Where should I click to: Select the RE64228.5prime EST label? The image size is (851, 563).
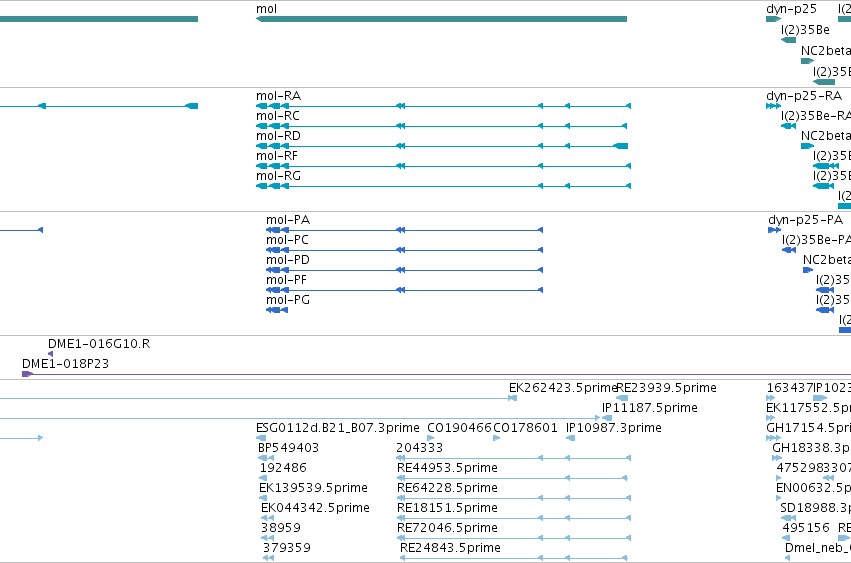pos(447,488)
